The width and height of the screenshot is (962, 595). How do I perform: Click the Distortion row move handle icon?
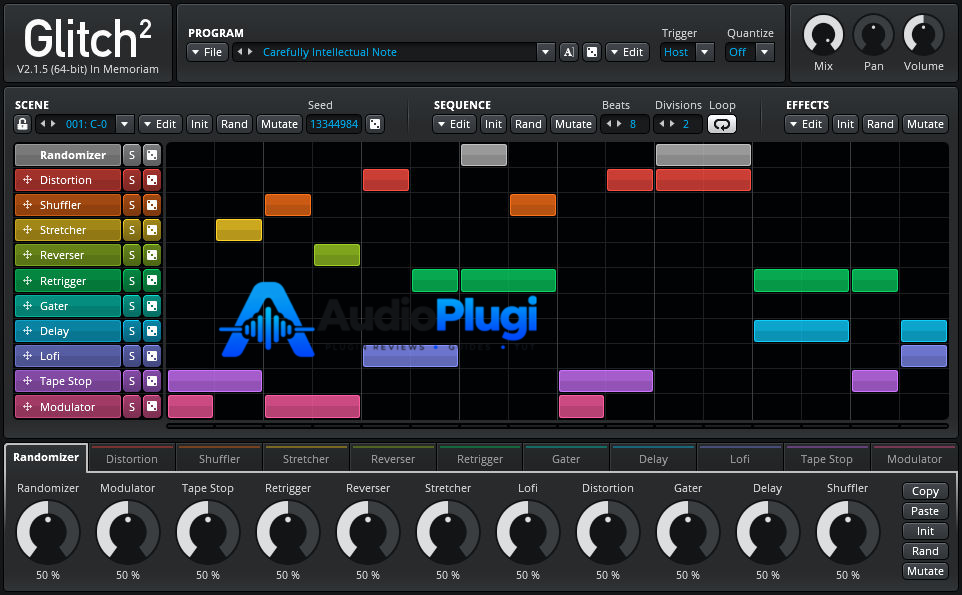28,180
